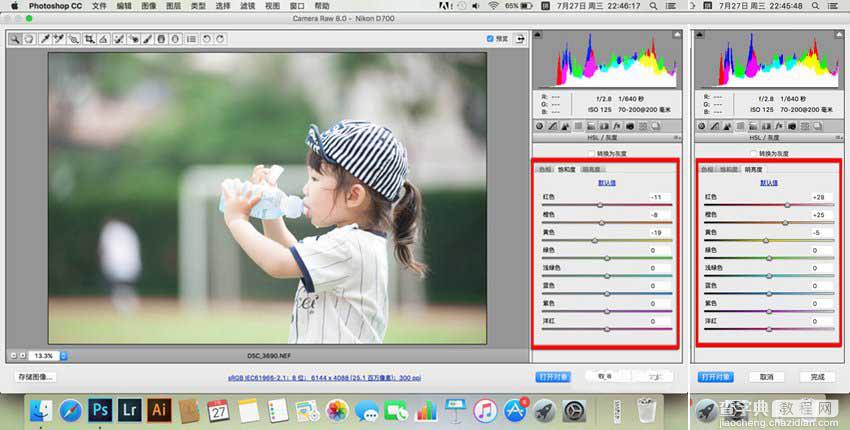This screenshot has width=850, height=430.
Task: Toggle shadow clipping warning in left histogram
Action: tap(538, 35)
